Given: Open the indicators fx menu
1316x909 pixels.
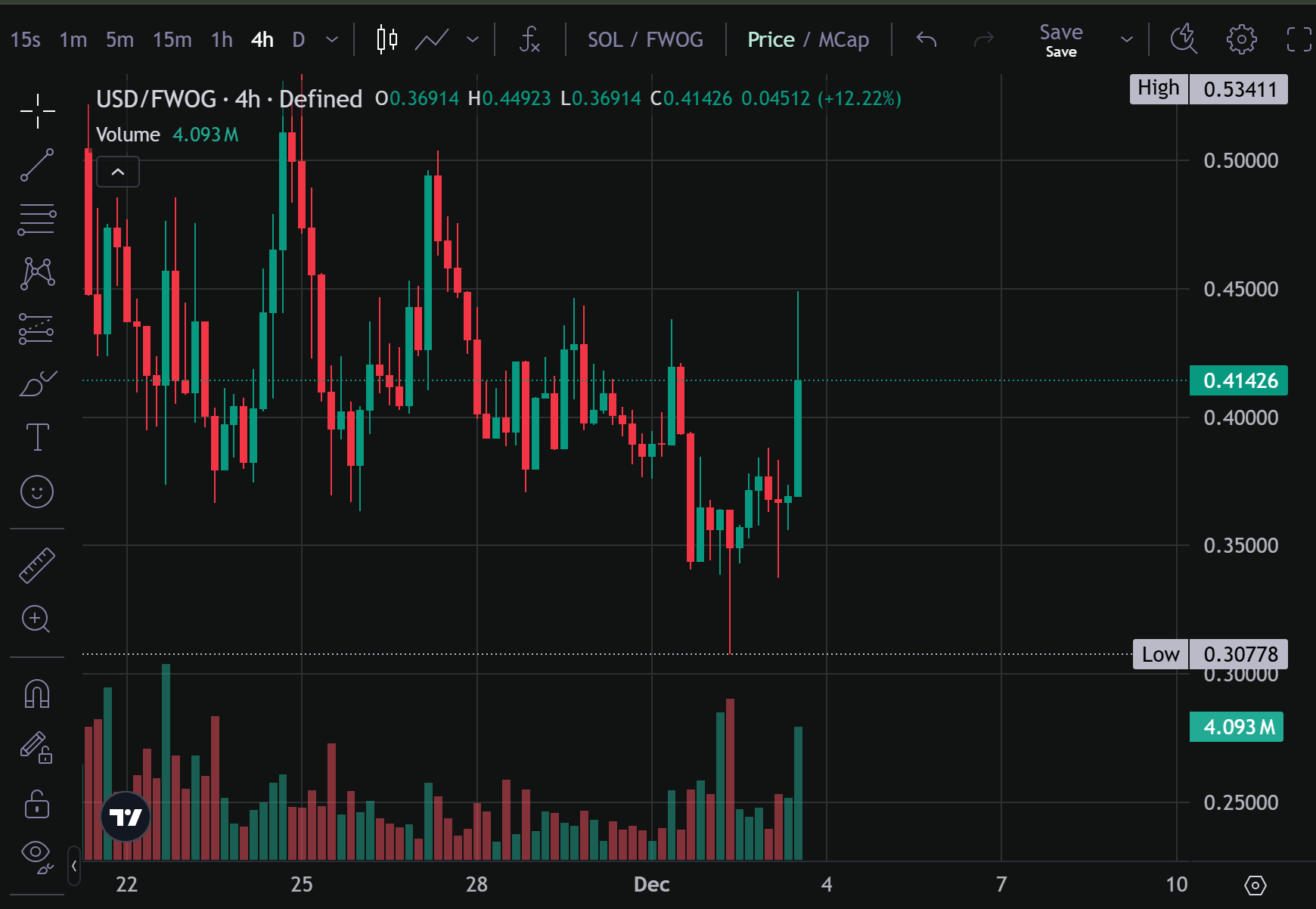Looking at the screenshot, I should [529, 39].
